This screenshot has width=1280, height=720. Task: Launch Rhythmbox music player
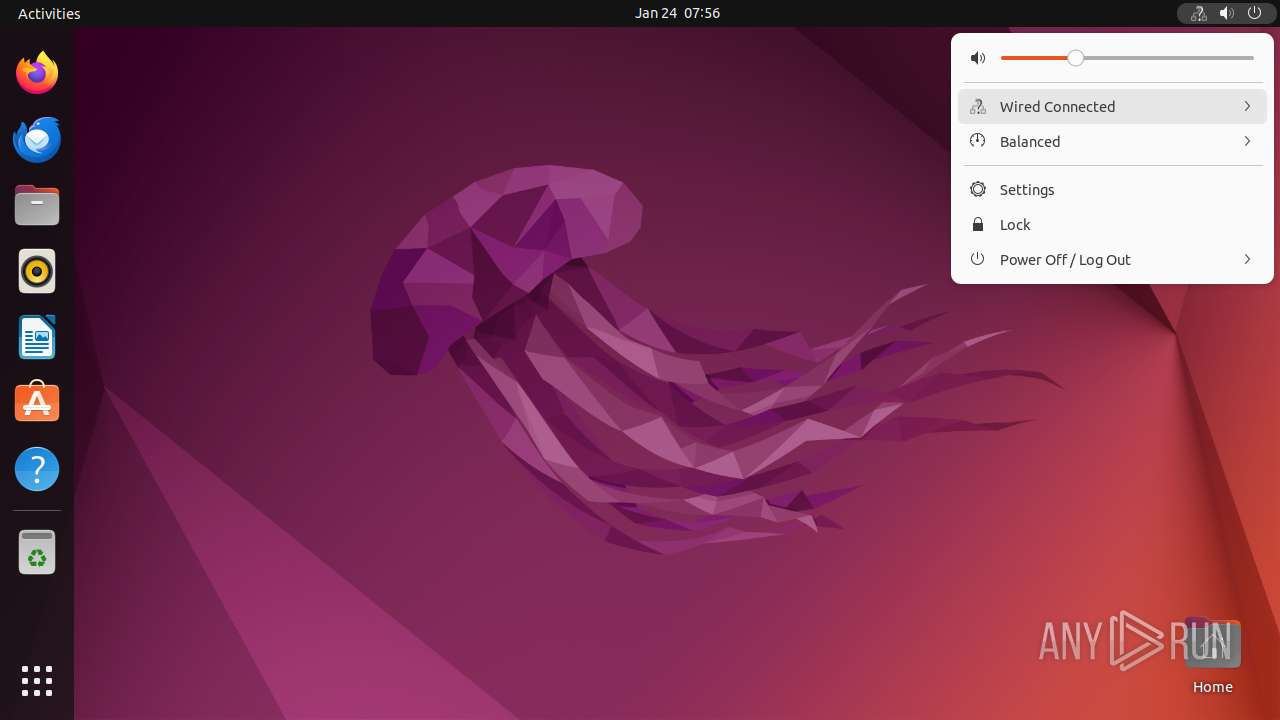[x=37, y=271]
